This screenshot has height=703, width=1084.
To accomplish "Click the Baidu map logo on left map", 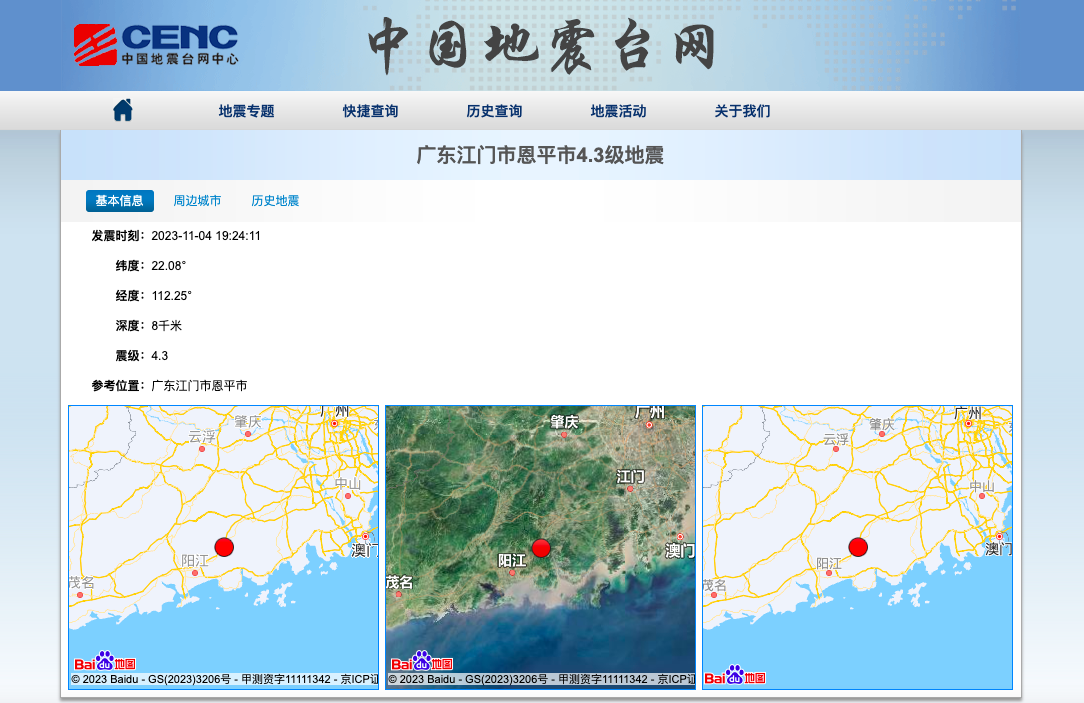I will coord(105,662).
